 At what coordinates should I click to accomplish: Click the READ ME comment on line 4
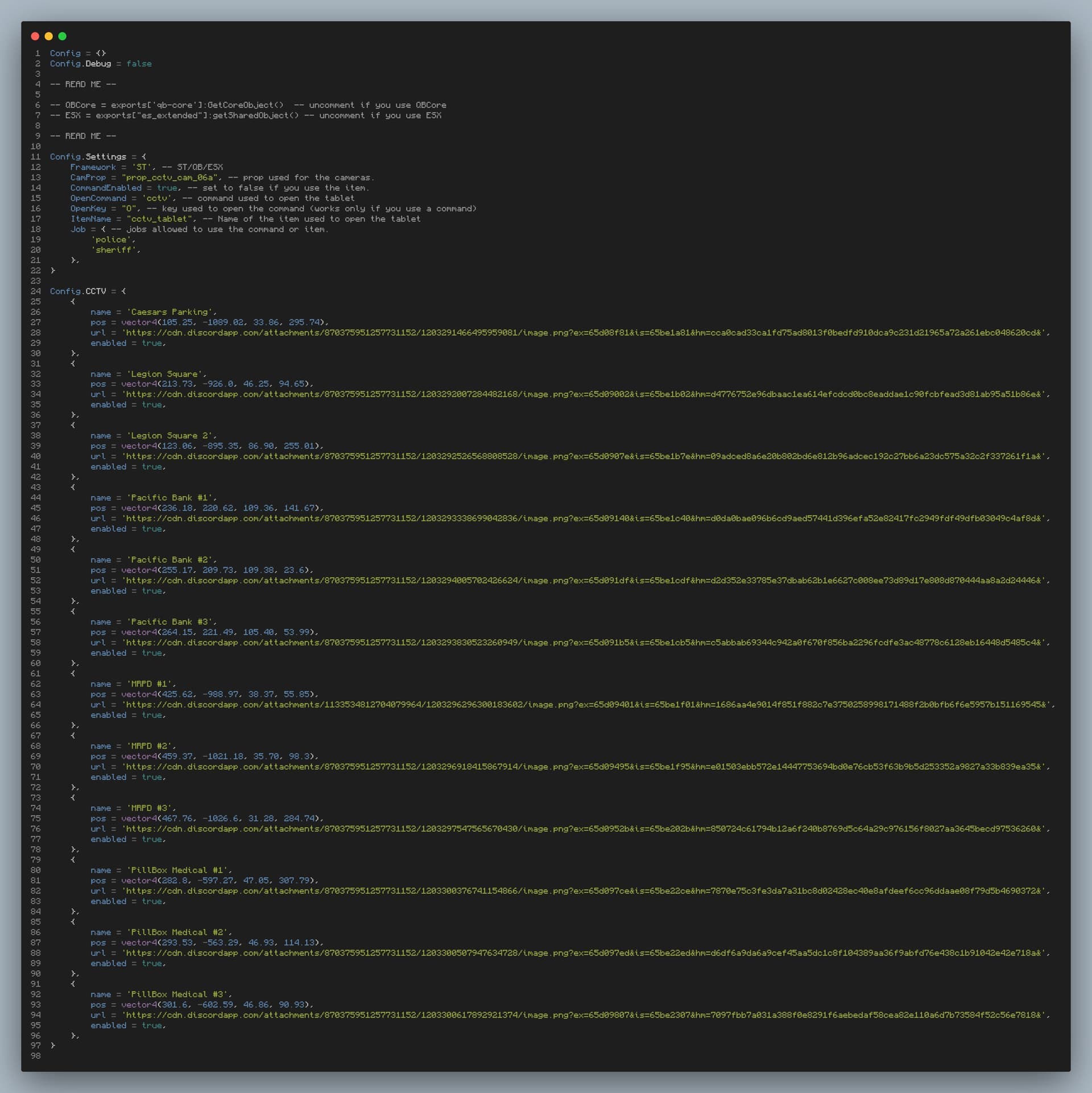83,84
